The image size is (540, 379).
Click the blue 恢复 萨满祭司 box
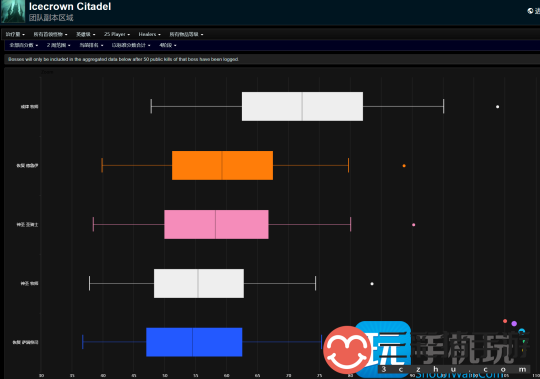point(194,342)
